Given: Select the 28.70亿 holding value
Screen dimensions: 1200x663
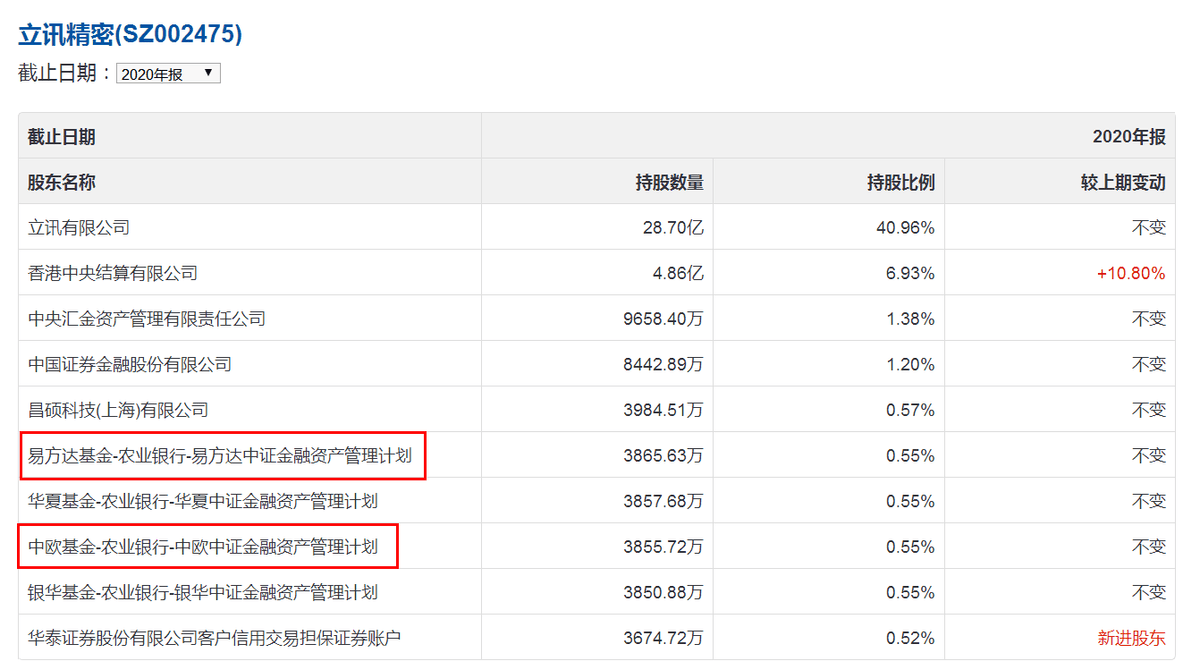Looking at the screenshot, I should (x=673, y=227).
